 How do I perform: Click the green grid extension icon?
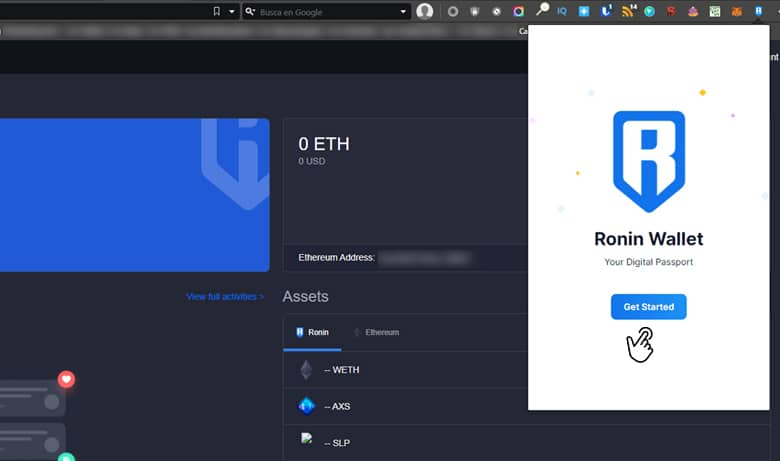click(715, 11)
